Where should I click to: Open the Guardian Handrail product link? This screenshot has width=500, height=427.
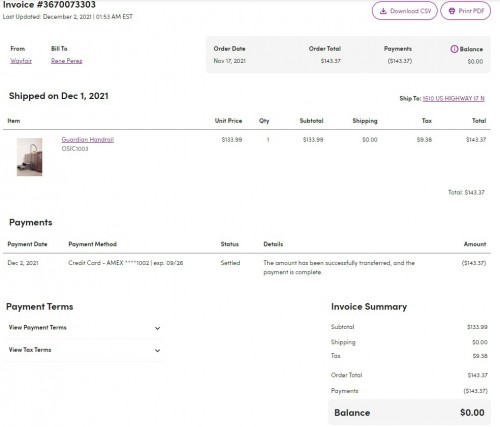coord(88,140)
